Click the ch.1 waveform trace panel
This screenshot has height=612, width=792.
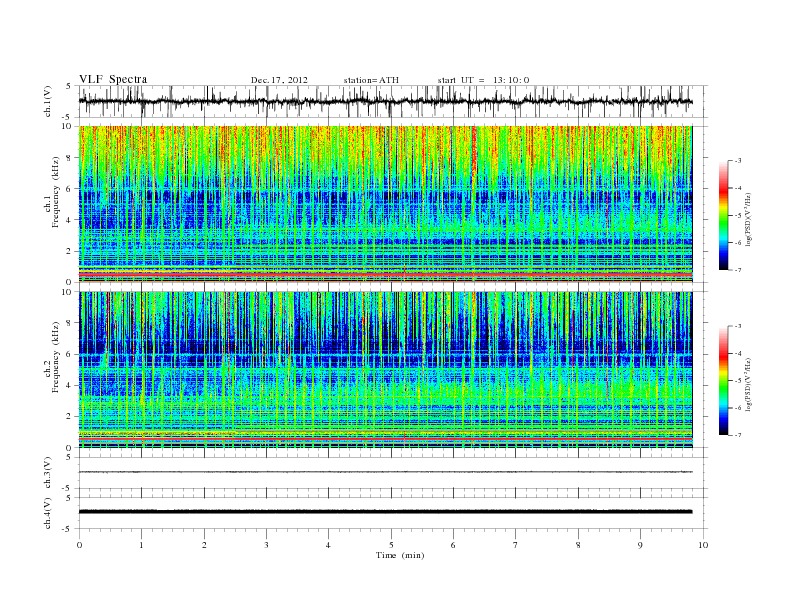coord(393,101)
